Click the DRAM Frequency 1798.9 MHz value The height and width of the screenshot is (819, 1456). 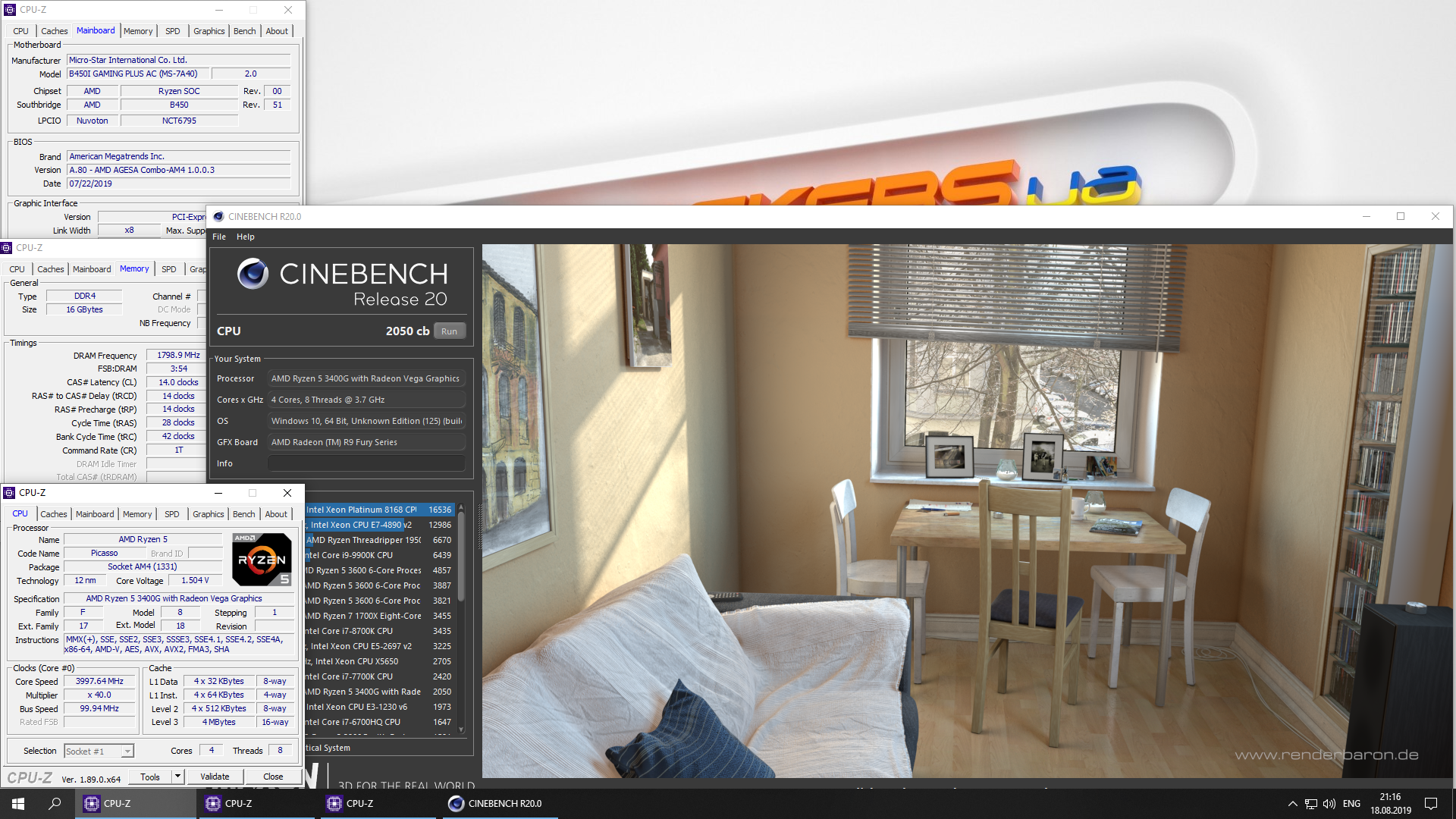(178, 355)
